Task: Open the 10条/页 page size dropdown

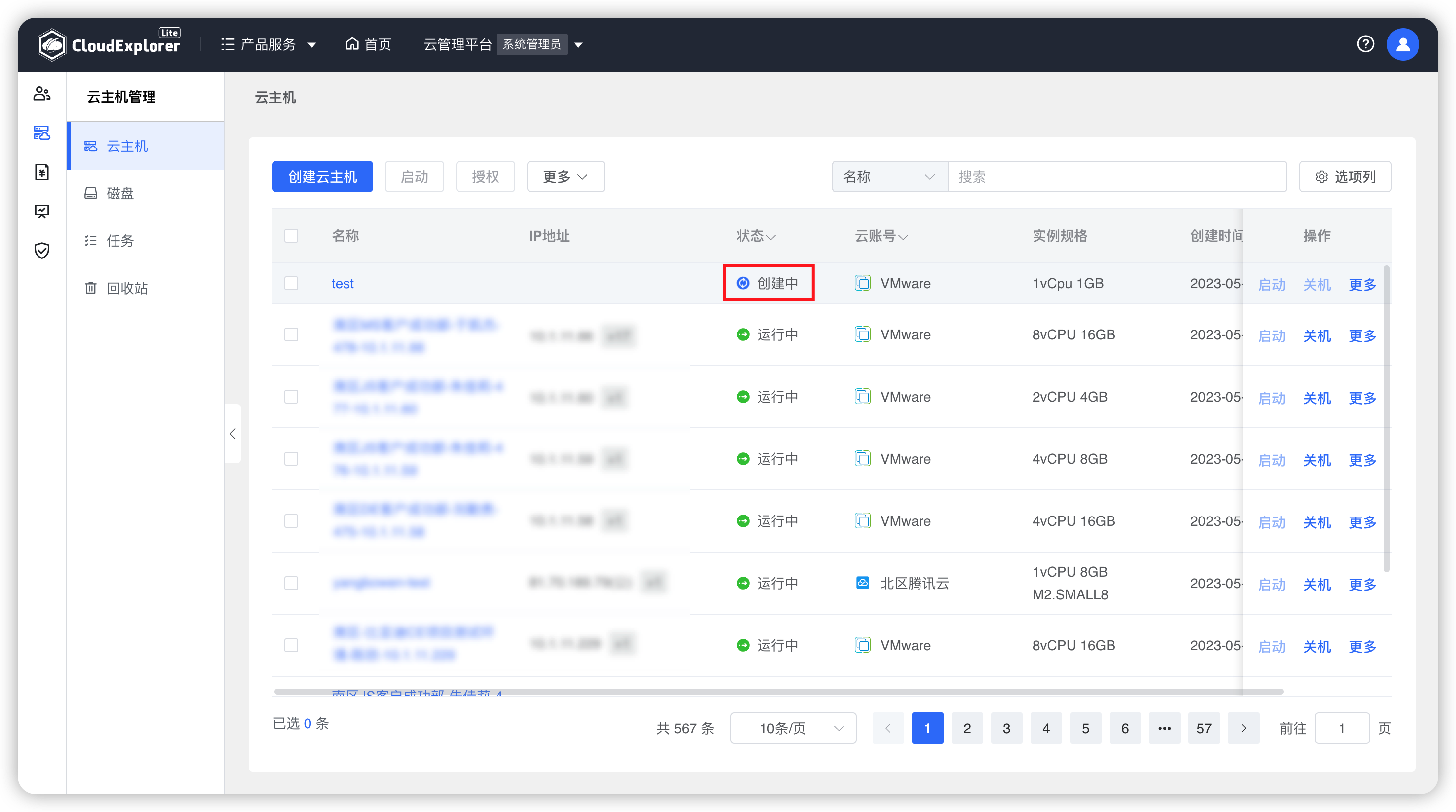Action: click(793, 728)
